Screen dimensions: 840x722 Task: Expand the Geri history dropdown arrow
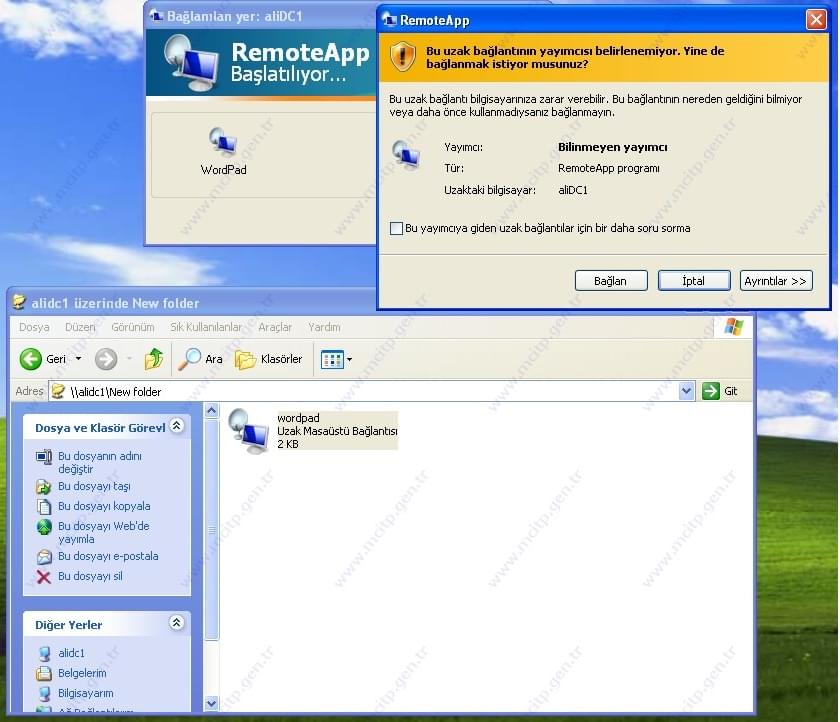(x=78, y=359)
